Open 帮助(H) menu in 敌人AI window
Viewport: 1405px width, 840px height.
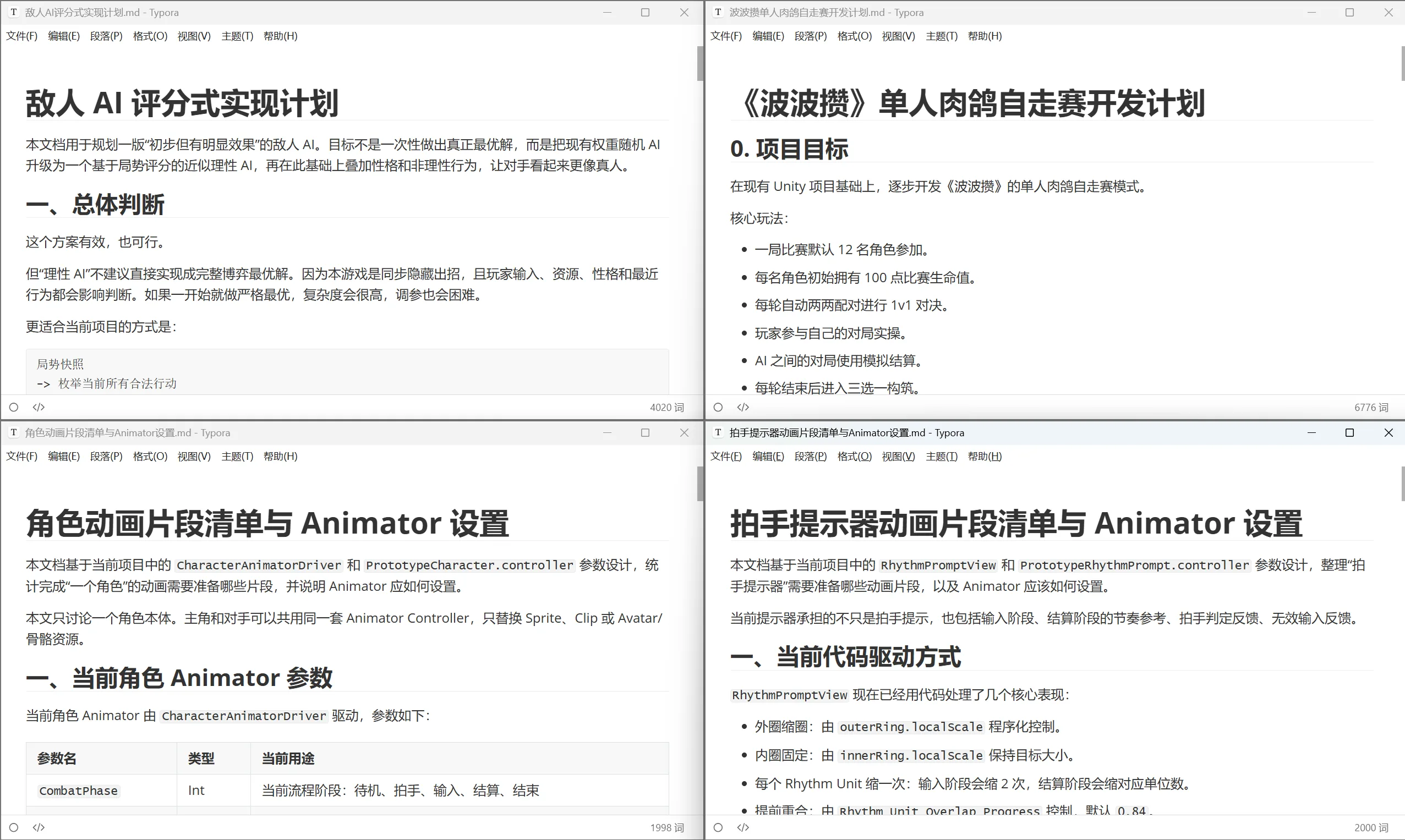[280, 36]
